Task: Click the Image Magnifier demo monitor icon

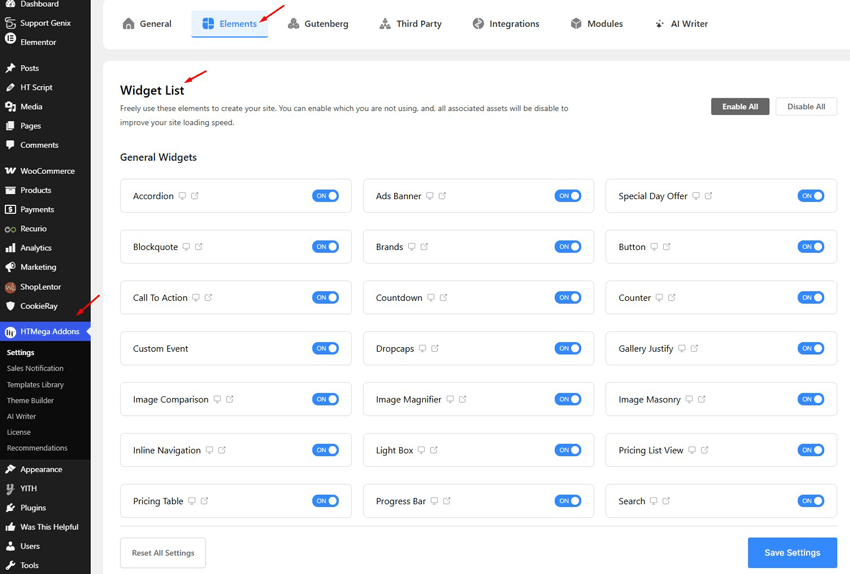Action: pos(450,399)
